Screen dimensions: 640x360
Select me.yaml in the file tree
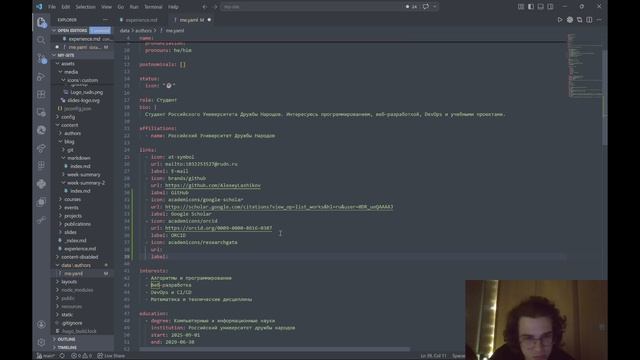(x=73, y=273)
